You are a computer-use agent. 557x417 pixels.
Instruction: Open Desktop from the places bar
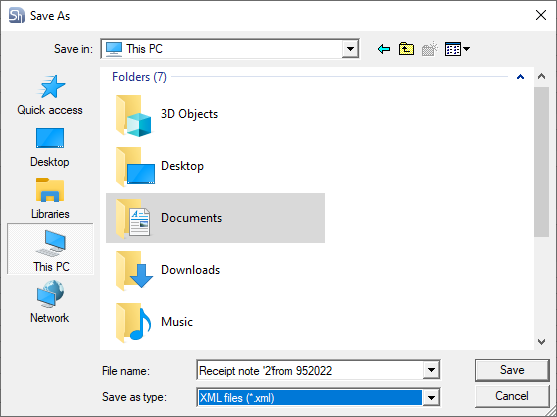pyautogui.click(x=50, y=147)
